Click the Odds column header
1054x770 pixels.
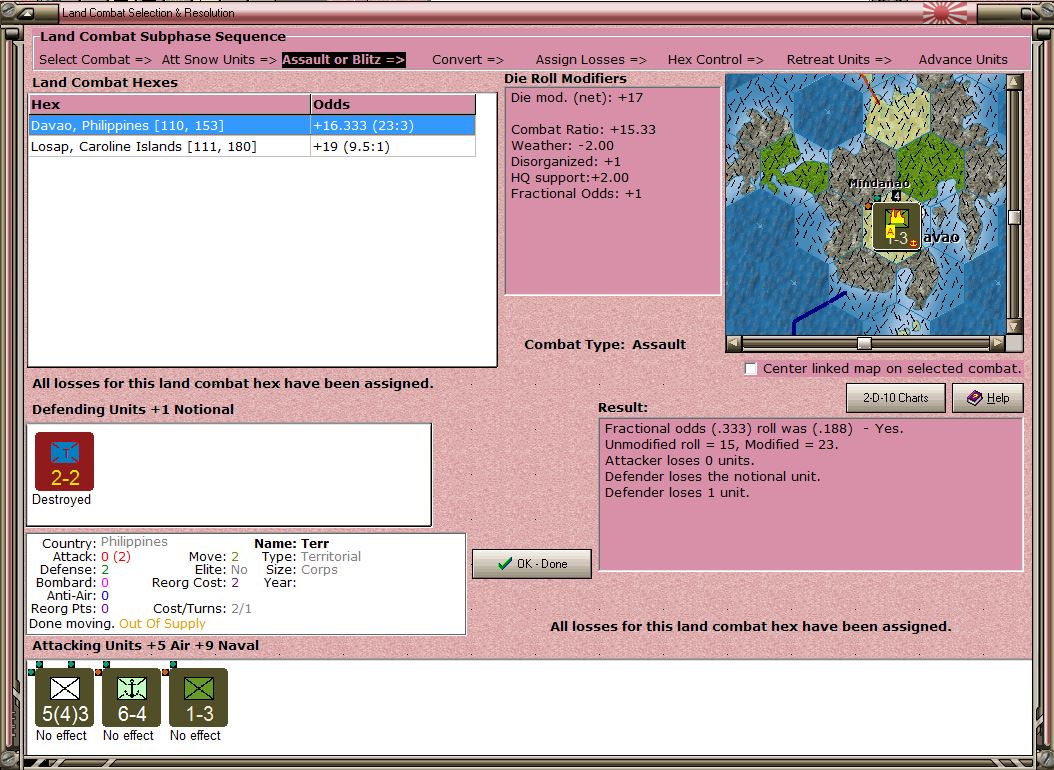pos(392,104)
